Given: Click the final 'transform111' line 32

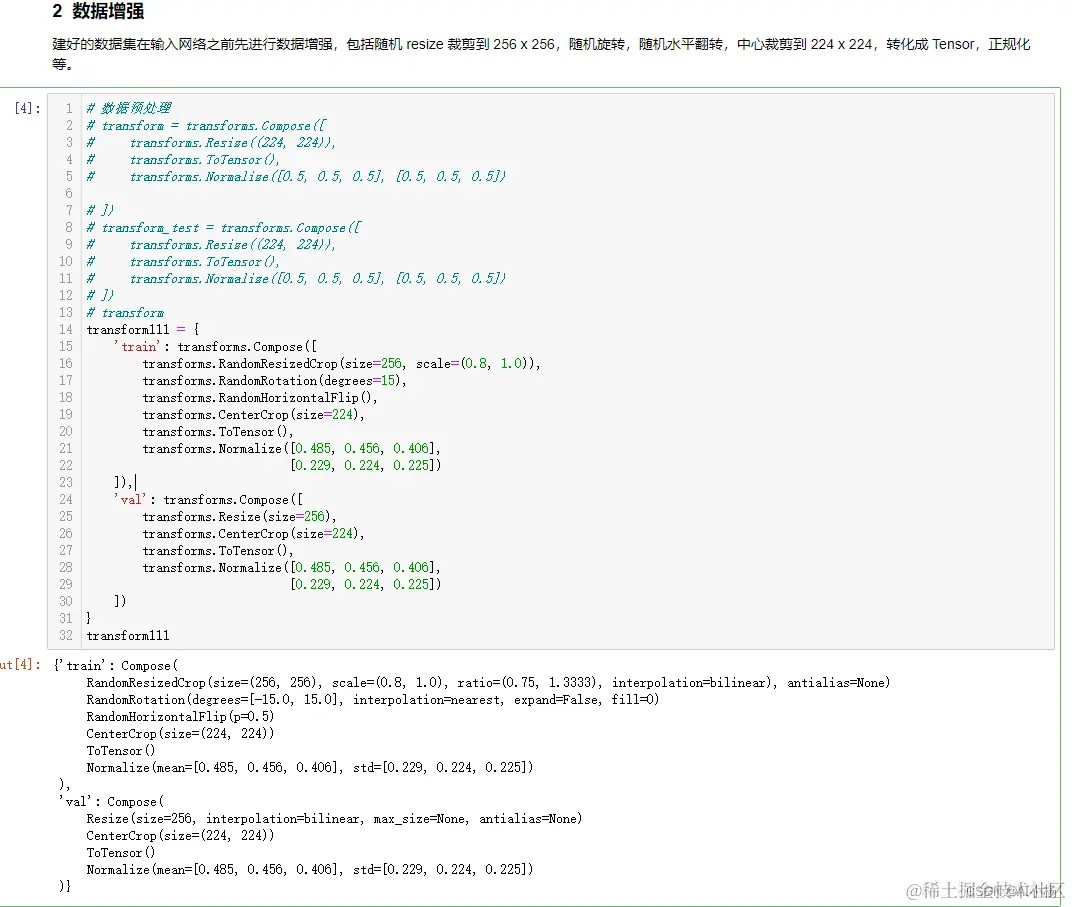Looking at the screenshot, I should [128, 636].
